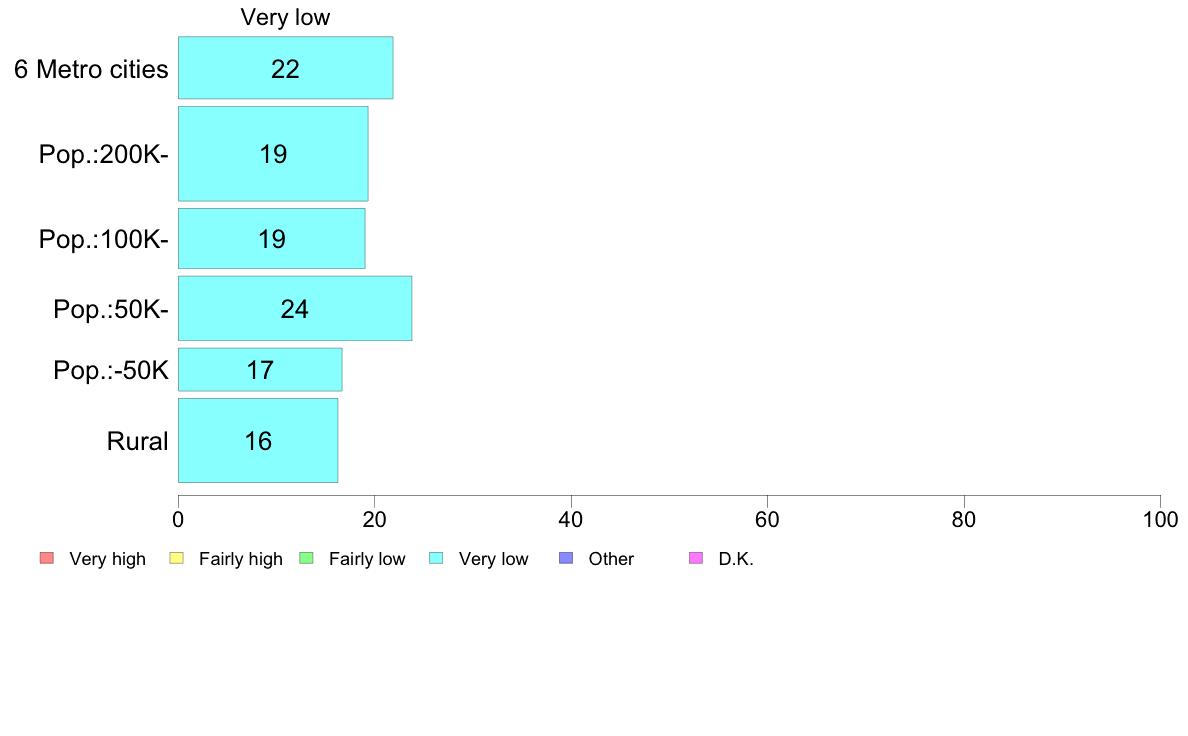Select the 6 Metro cities bar

pyautogui.click(x=286, y=67)
